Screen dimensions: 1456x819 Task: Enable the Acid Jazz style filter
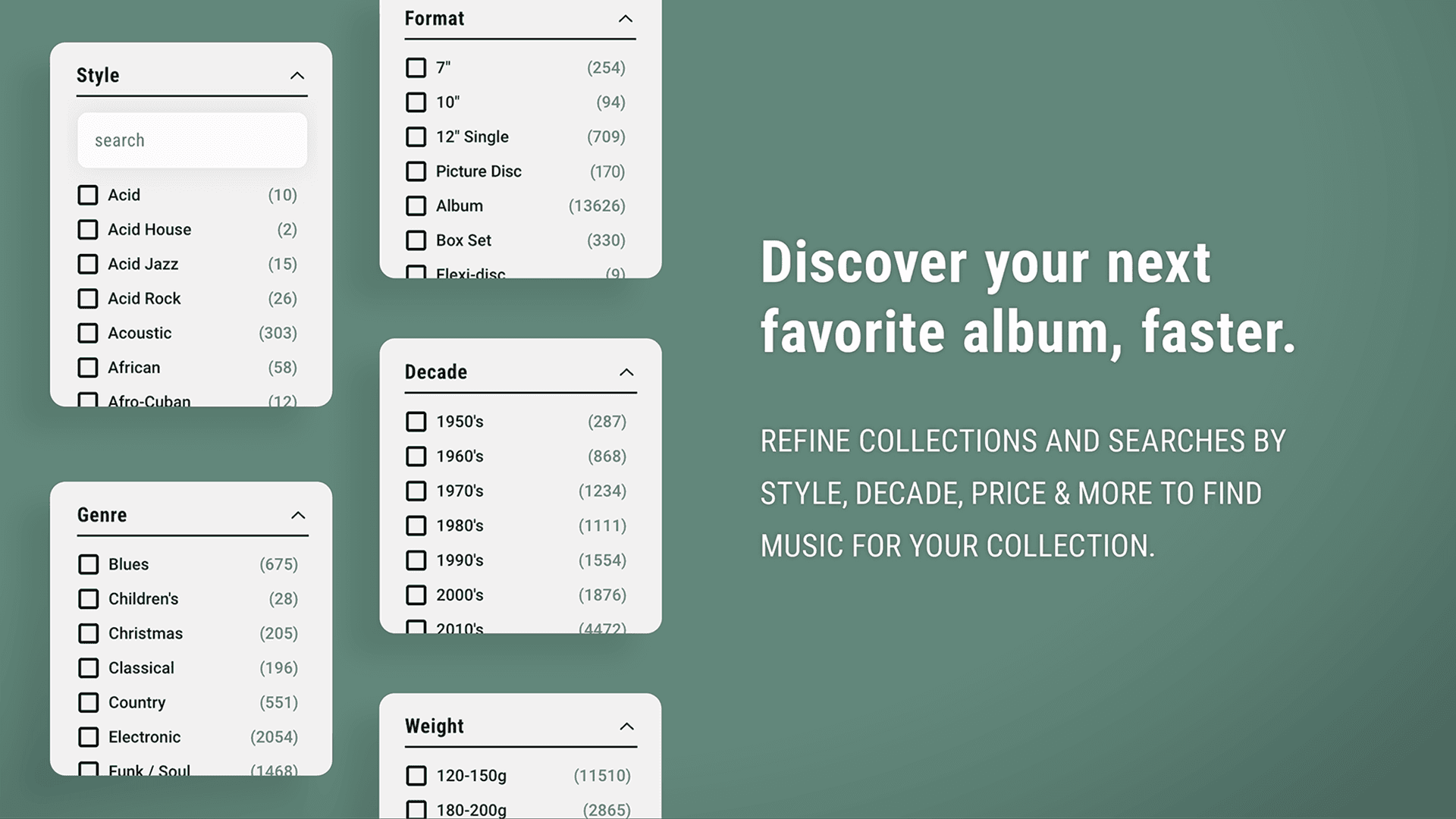coord(87,264)
